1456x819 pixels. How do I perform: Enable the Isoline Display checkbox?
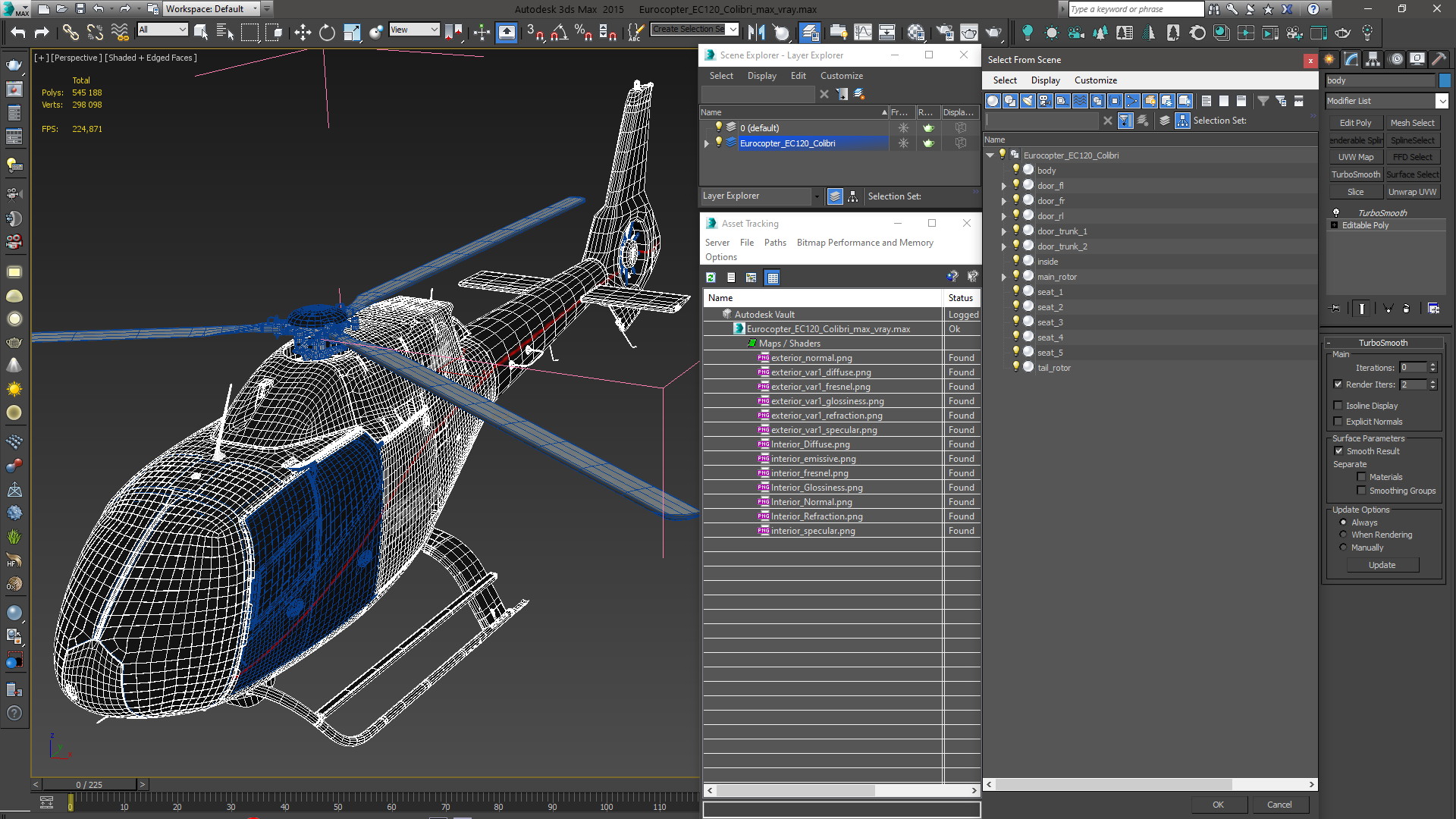(x=1338, y=406)
